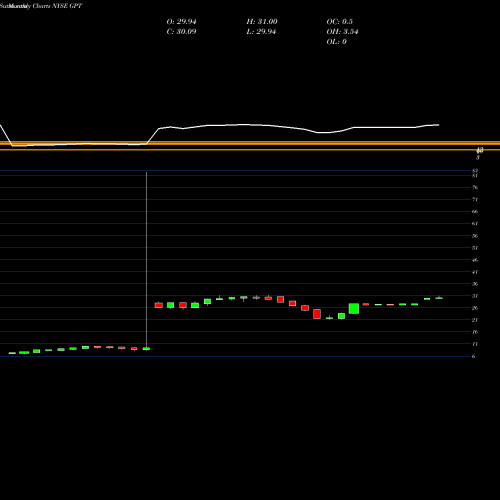
Task: Click the tall white vertical wick spike
Action: (x=146, y=260)
